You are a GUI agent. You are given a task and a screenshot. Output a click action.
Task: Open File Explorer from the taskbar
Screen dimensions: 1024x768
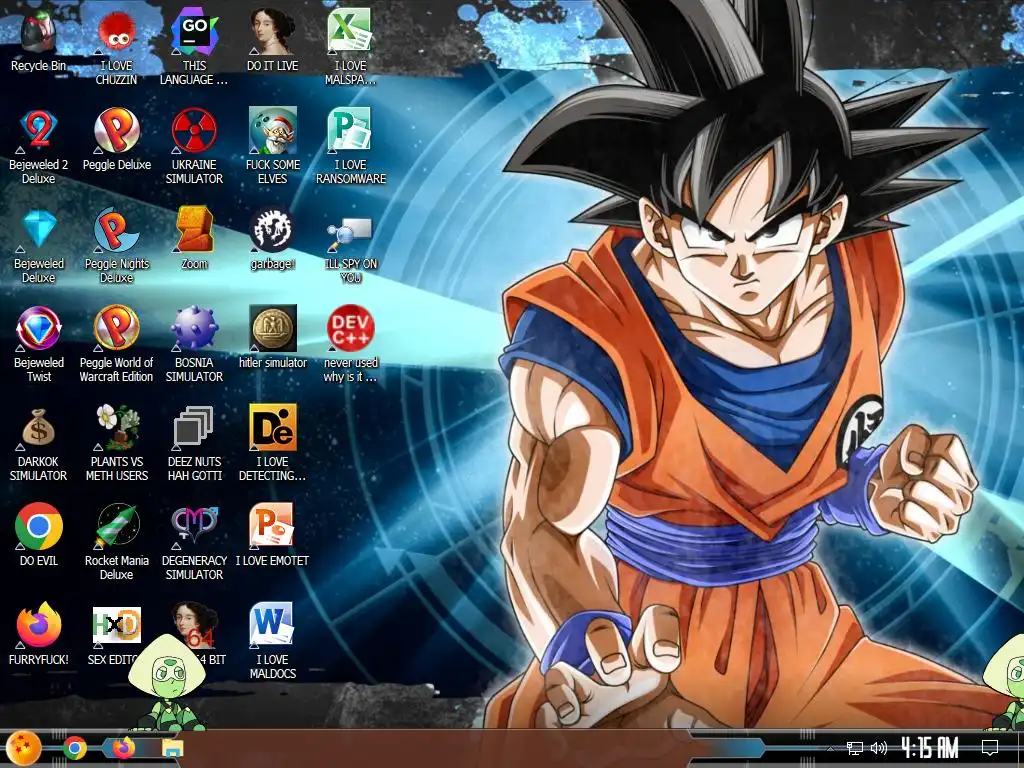[172, 748]
